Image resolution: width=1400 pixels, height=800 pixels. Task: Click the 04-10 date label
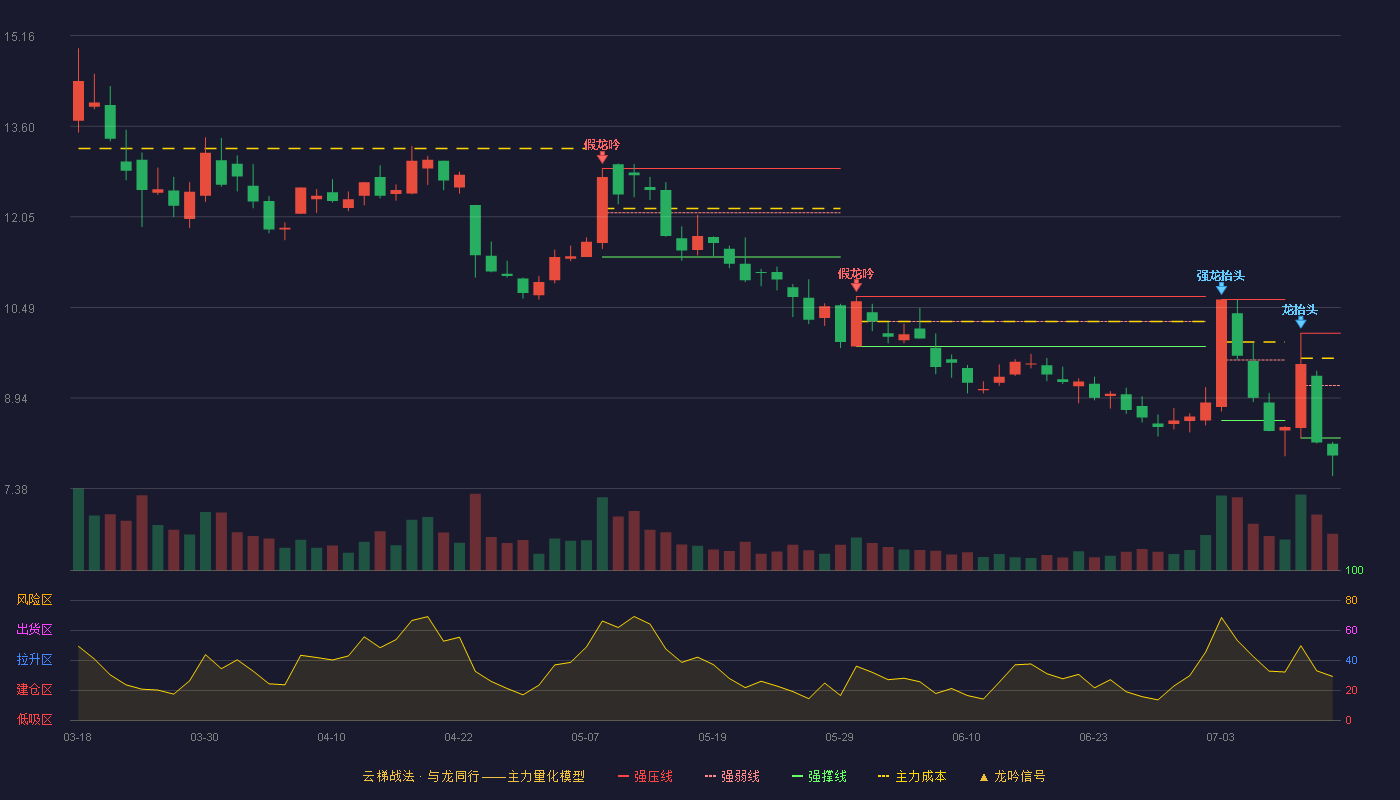[332, 737]
